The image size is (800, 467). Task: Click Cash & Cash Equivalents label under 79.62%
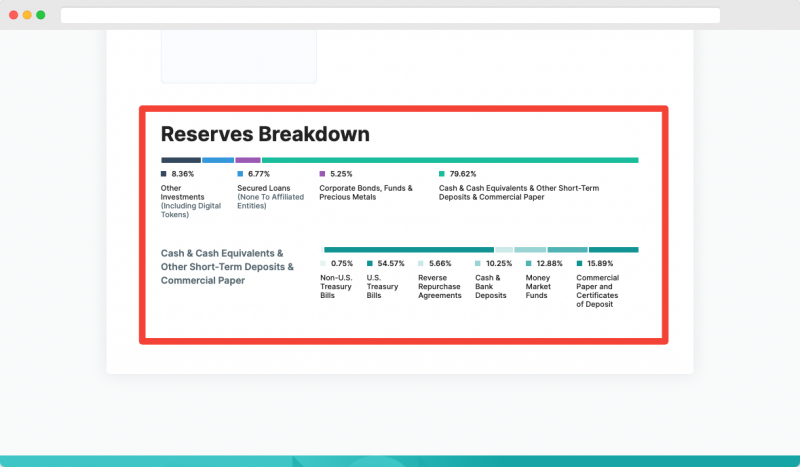pos(519,192)
